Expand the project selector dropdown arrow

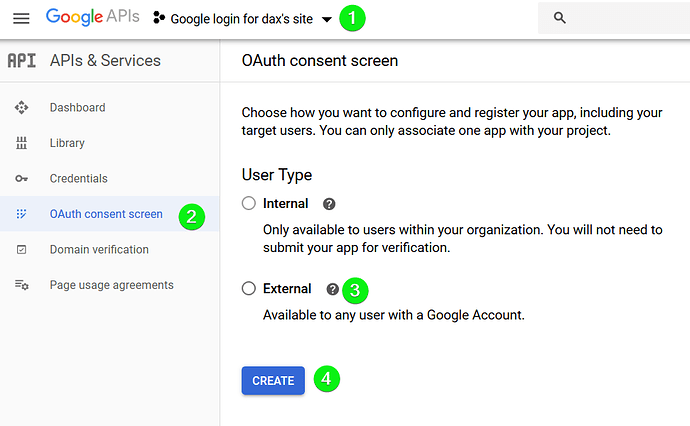tap(327, 19)
